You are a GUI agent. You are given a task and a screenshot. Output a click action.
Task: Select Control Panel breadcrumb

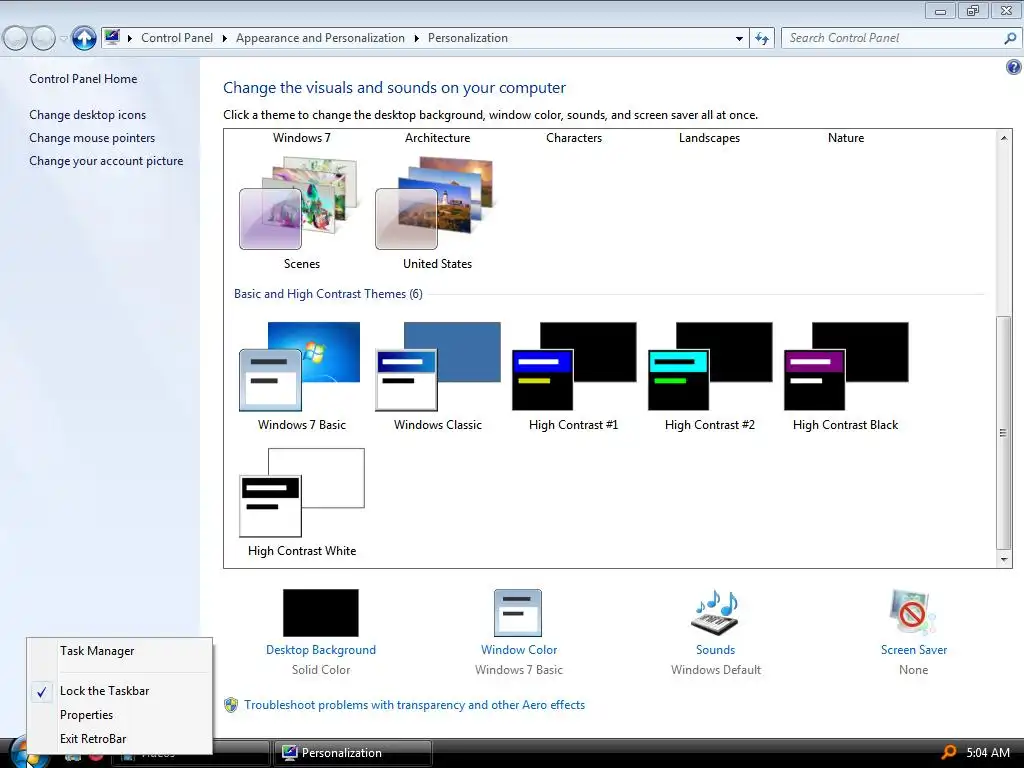click(177, 38)
